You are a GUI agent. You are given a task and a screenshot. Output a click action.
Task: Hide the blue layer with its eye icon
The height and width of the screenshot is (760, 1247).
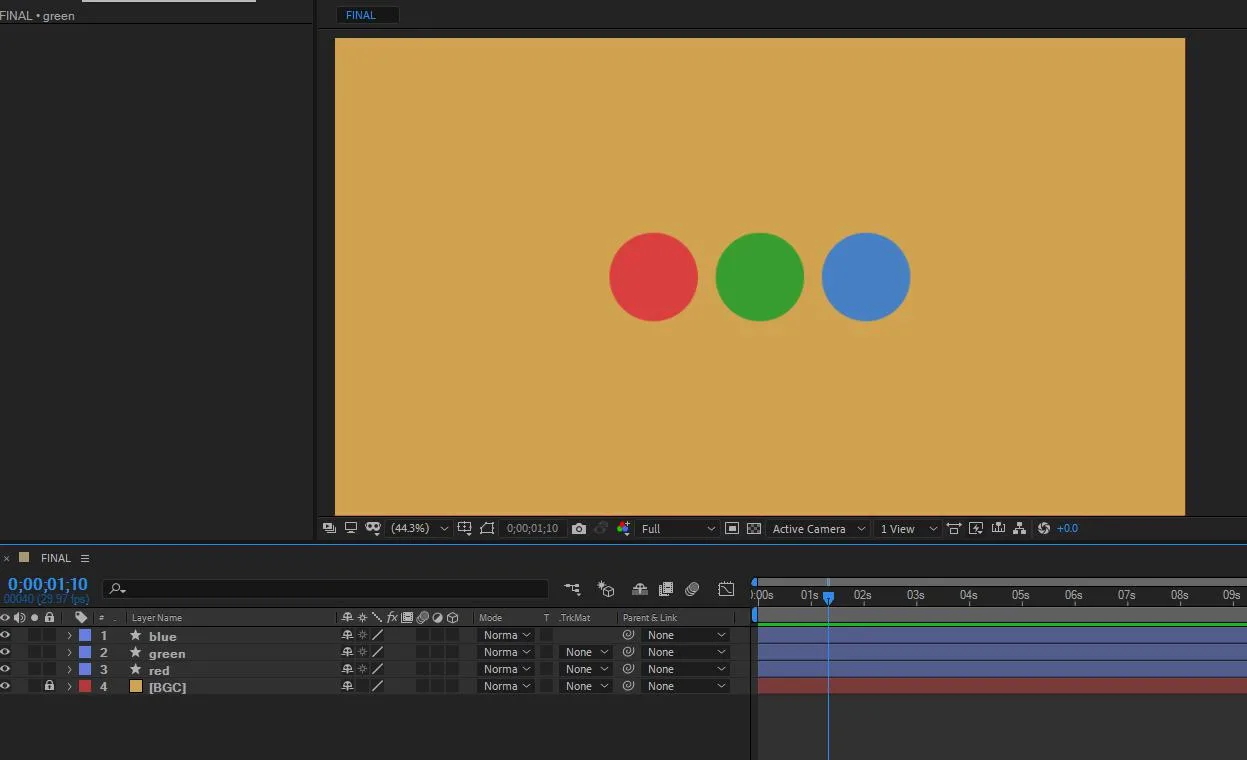[x=5, y=635]
